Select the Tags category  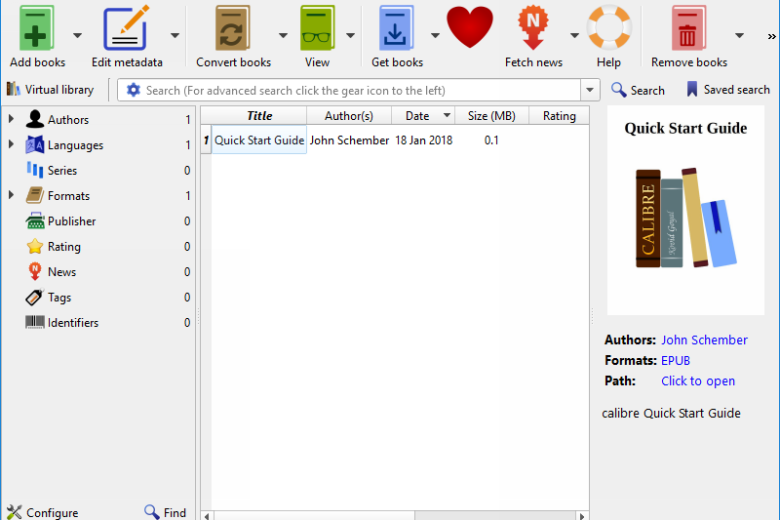click(59, 297)
